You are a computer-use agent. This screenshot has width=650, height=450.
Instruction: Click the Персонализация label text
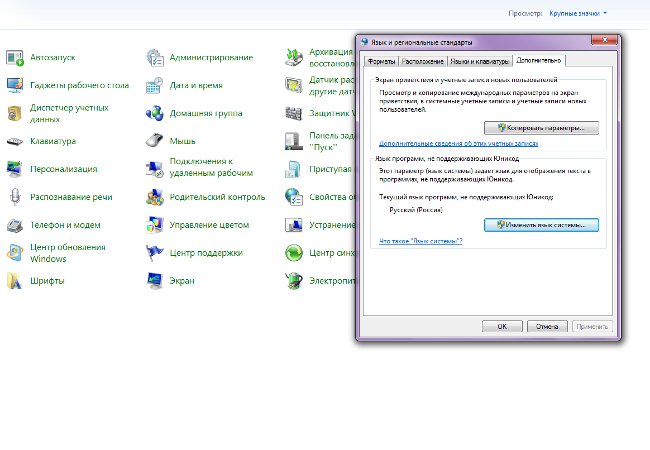[63, 169]
